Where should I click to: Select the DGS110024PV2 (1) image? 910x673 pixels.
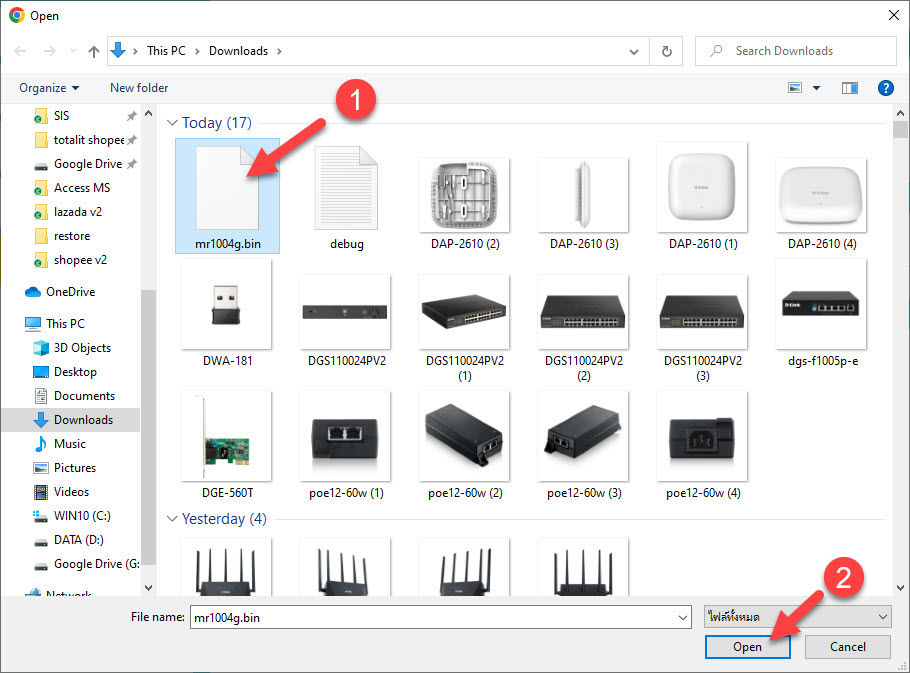[465, 328]
